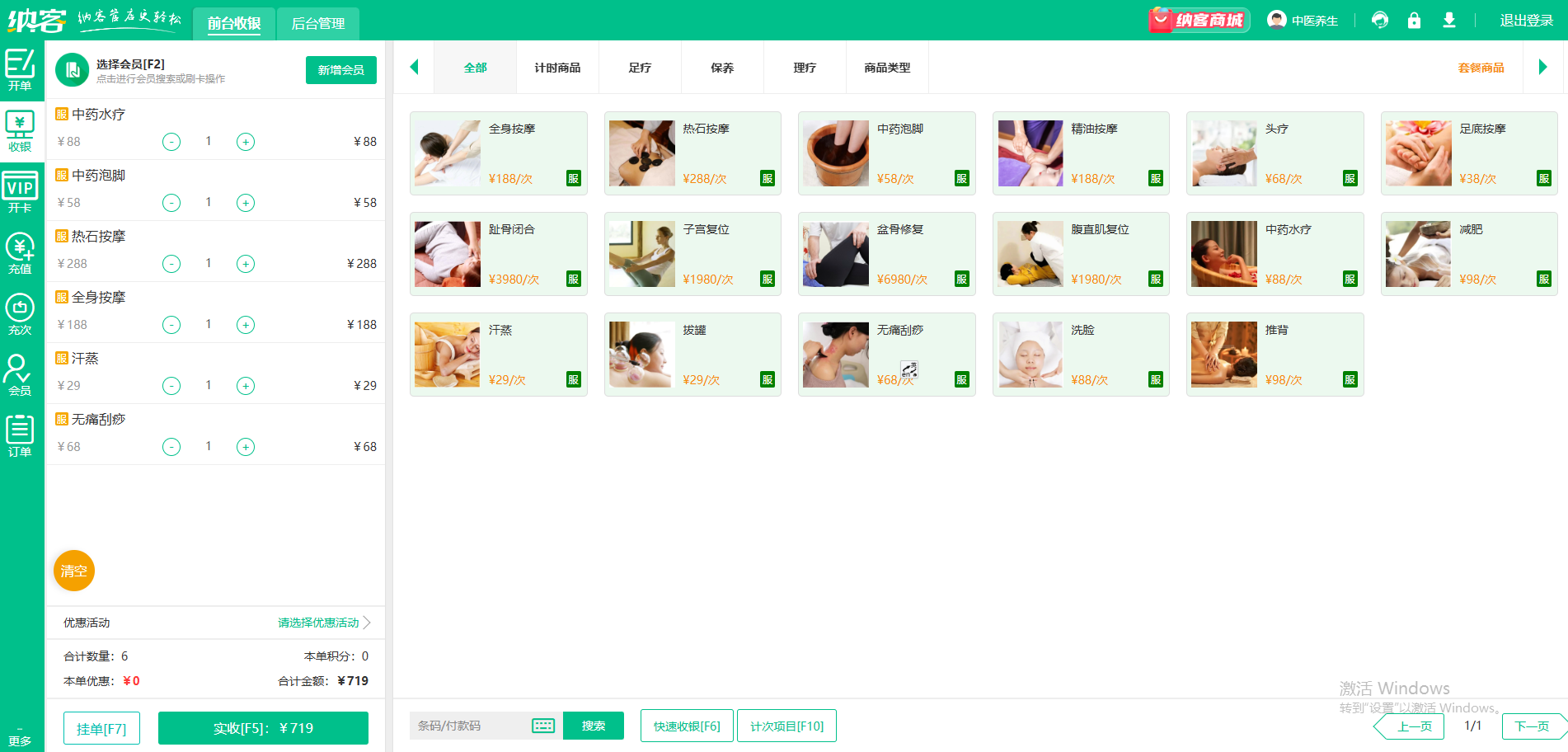Screen dimensions: 1568x752
Task: Open the 充值 recharge sidebar icon
Action: (20, 253)
